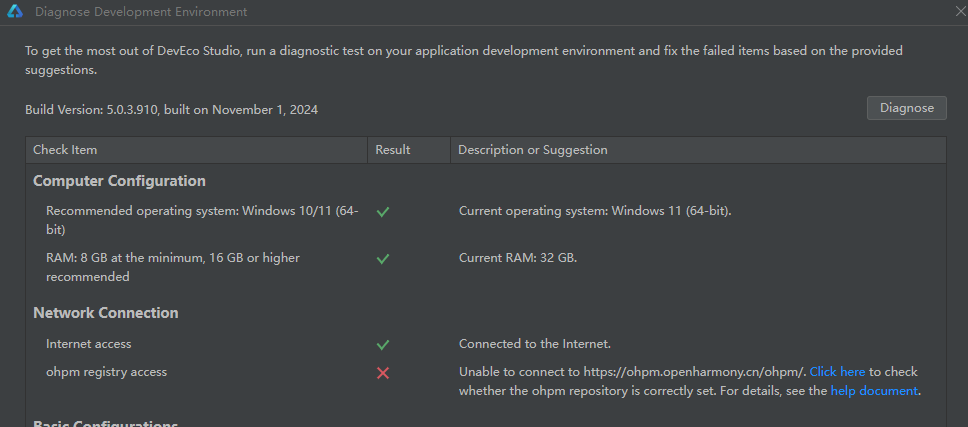This screenshot has width=968, height=427.
Task: Click the green check for operating system
Action: click(x=383, y=212)
